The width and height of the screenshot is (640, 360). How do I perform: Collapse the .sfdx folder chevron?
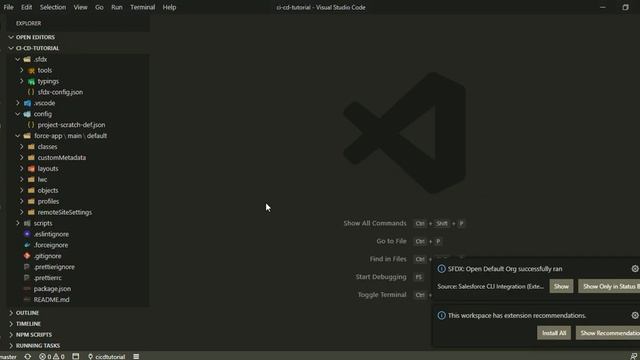(18, 59)
